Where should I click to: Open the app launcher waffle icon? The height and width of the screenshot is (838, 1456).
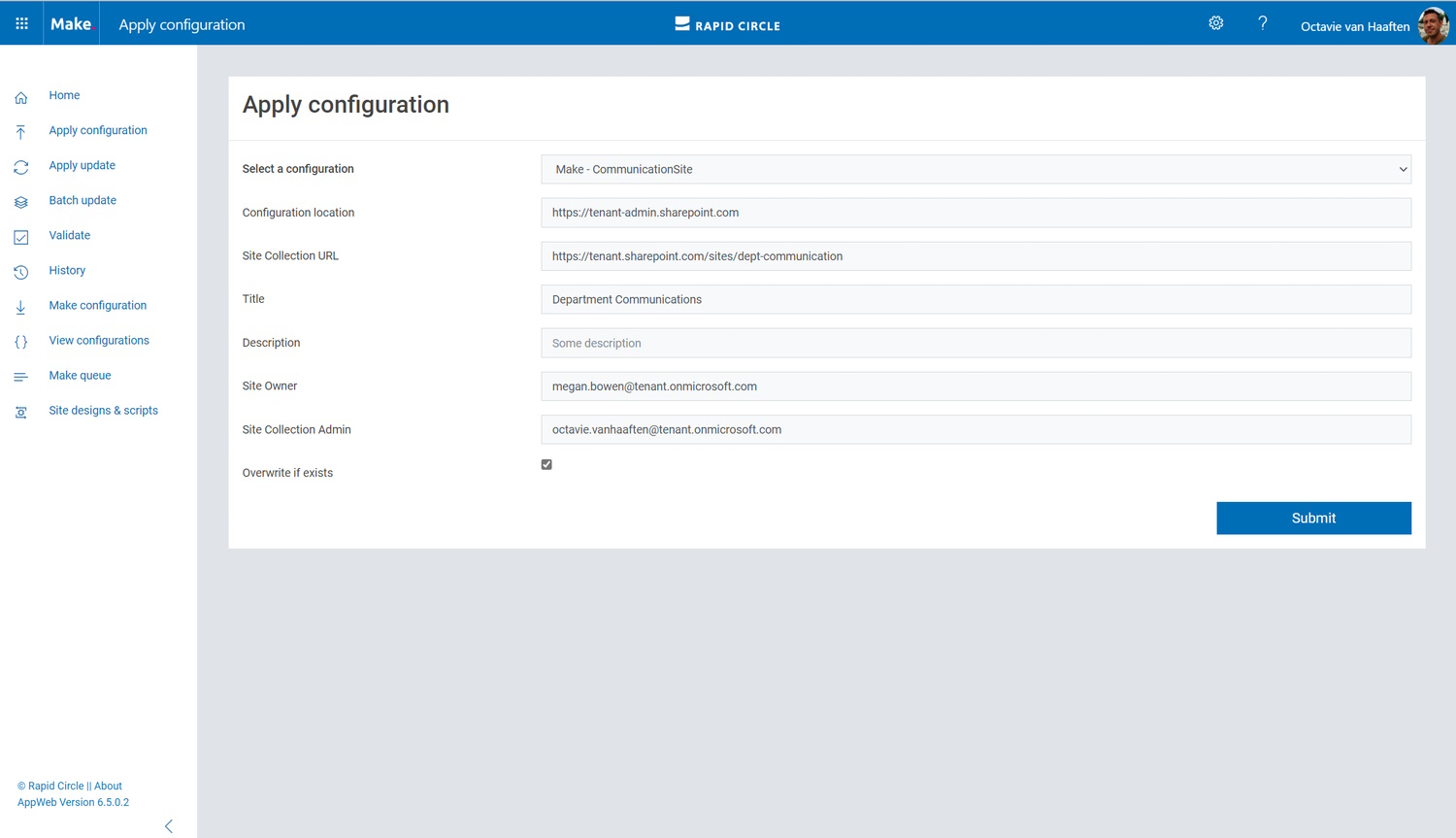pos(21,23)
